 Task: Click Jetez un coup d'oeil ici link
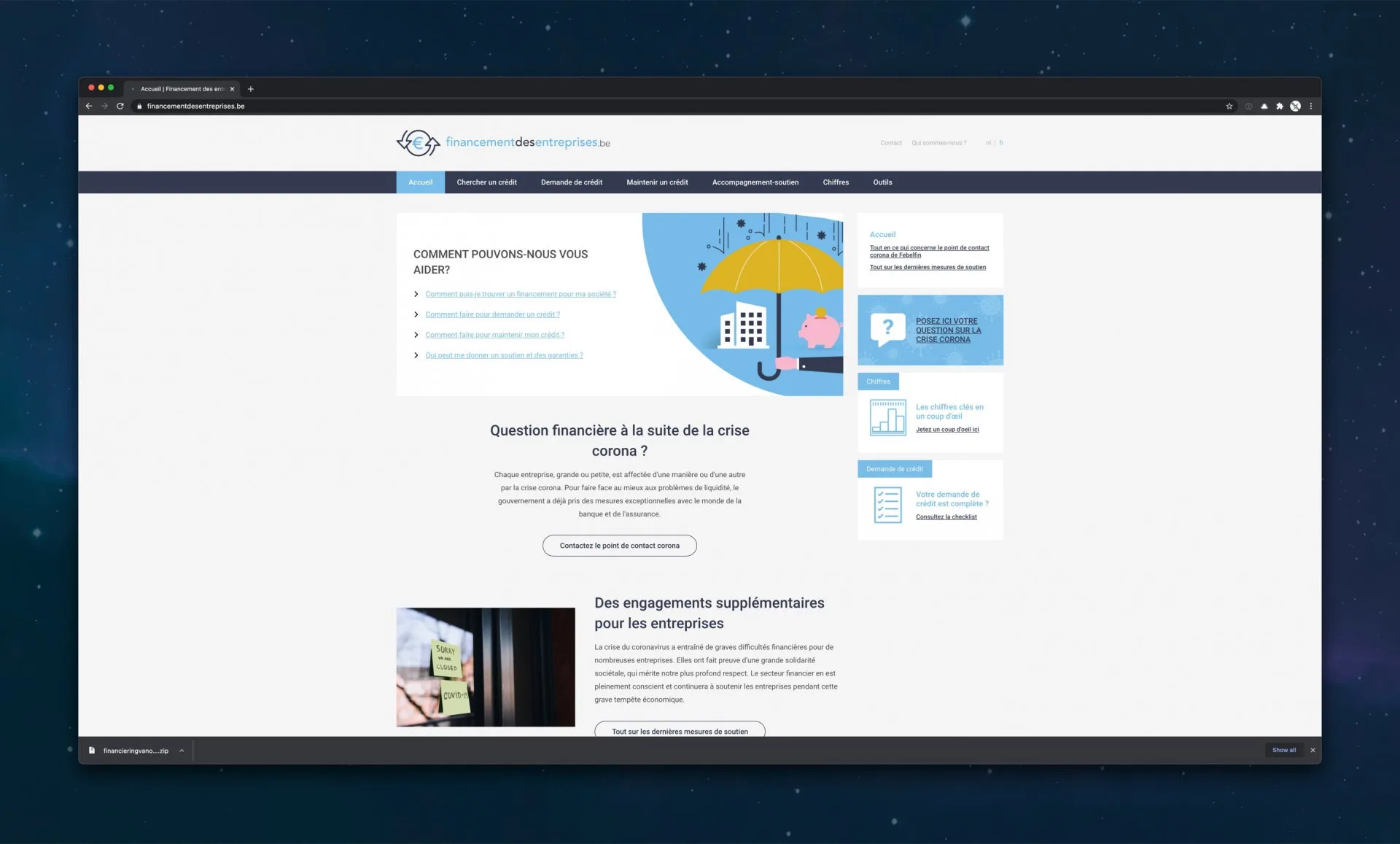(947, 430)
